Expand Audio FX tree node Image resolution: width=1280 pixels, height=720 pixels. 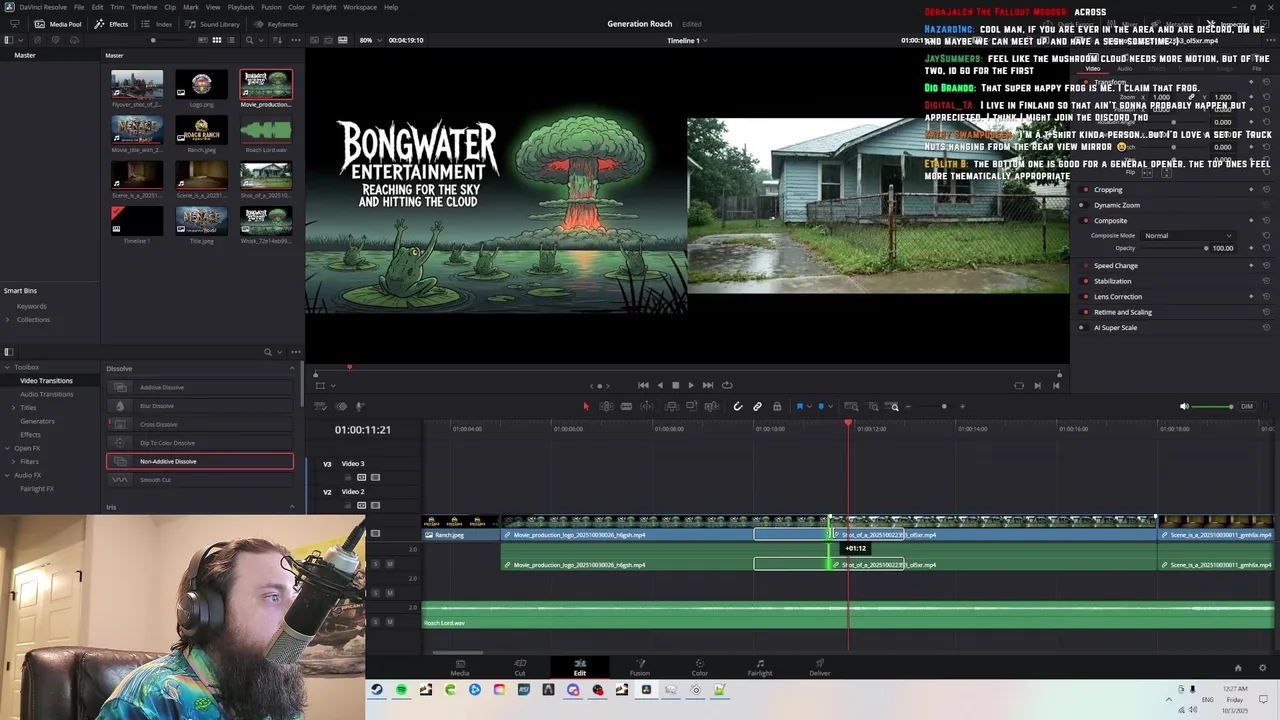[7, 475]
